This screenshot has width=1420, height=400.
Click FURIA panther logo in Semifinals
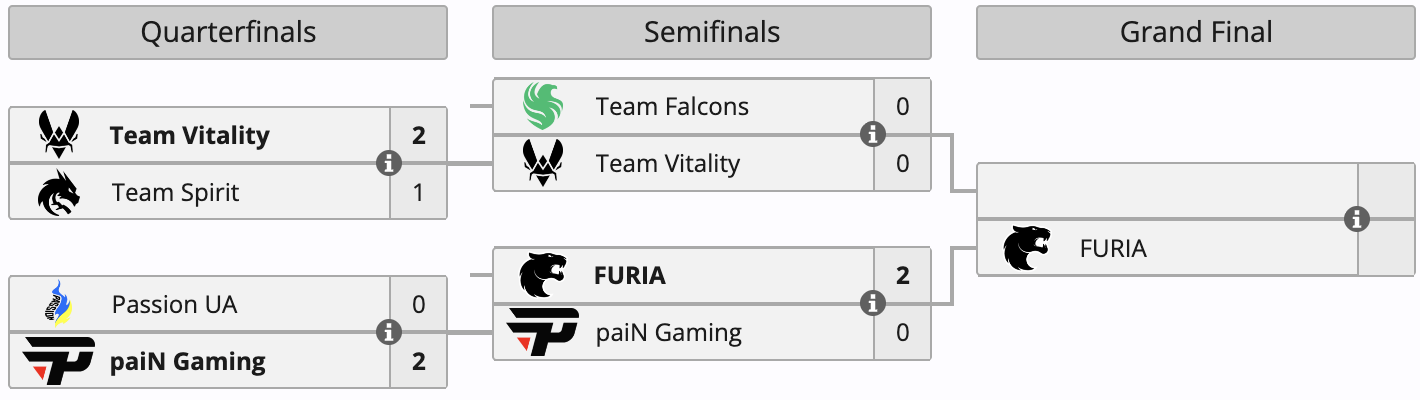(543, 275)
